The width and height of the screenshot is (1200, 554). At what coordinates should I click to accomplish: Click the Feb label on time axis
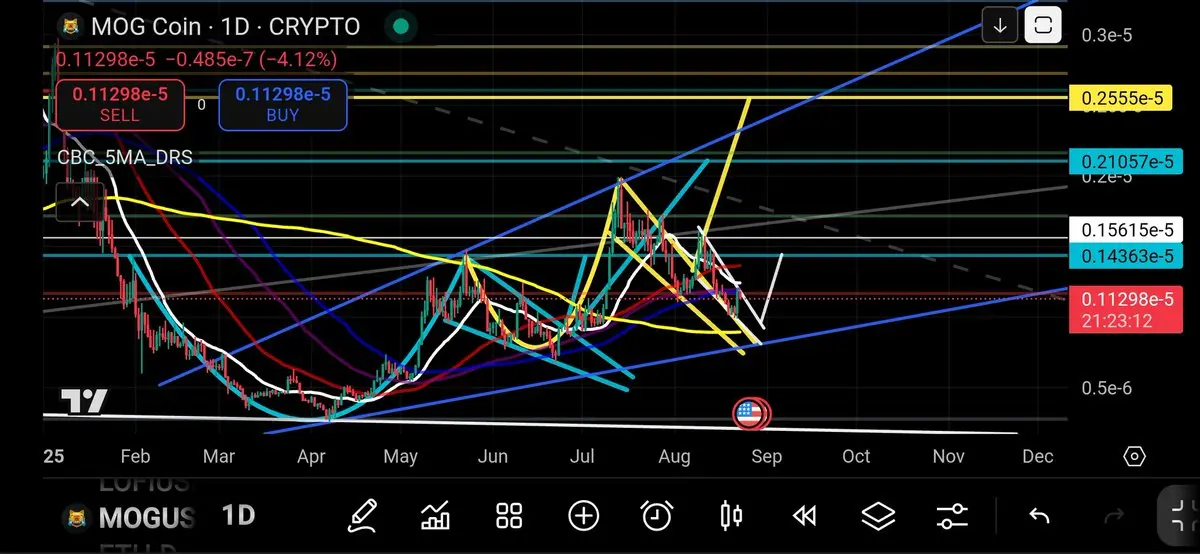134,457
